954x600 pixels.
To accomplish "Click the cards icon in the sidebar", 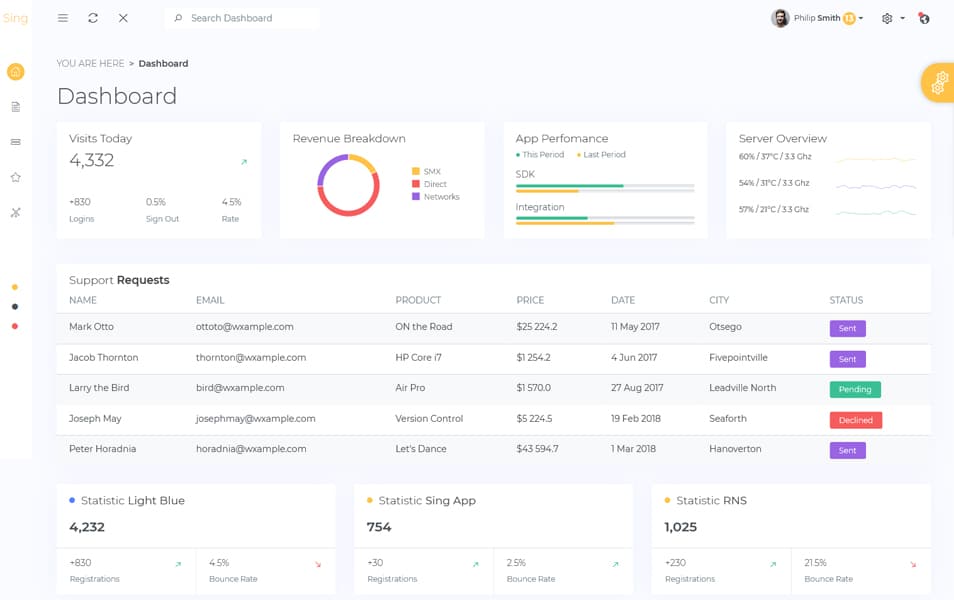I will pyautogui.click(x=14, y=141).
